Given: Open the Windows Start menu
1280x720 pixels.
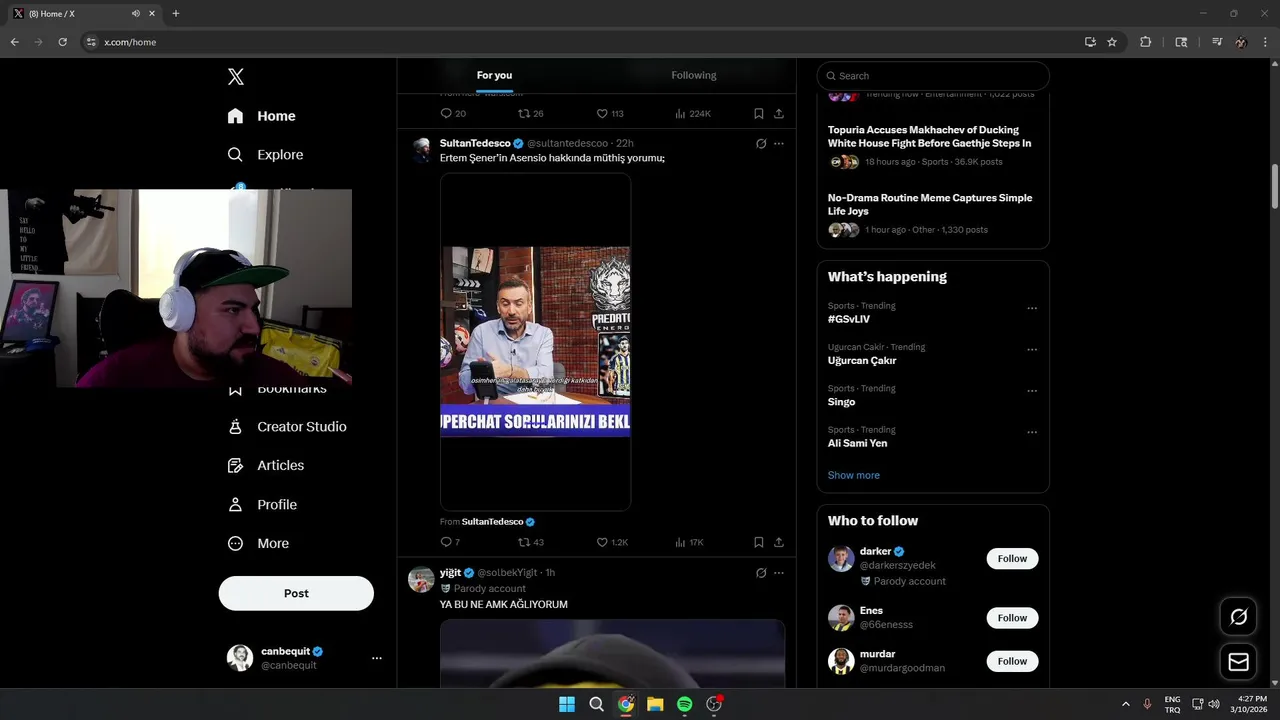Looking at the screenshot, I should coord(567,704).
